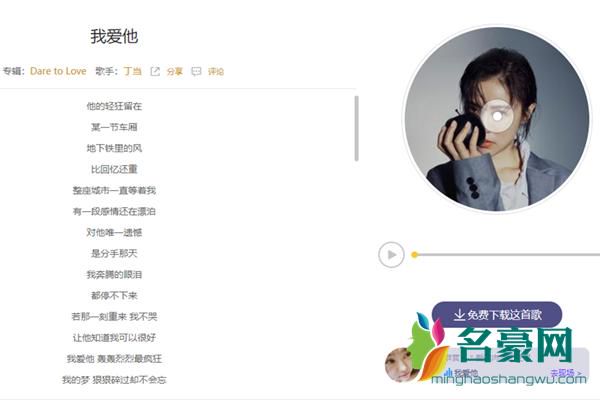Open the 评论 comments link

[x=216, y=71]
